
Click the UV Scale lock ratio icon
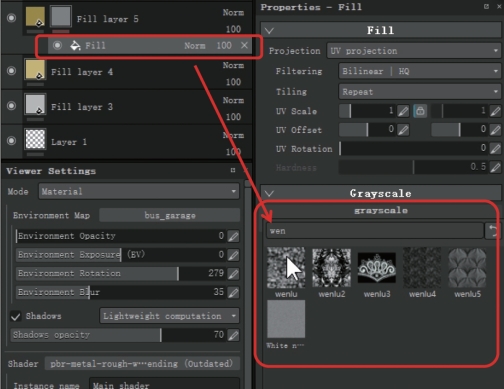(x=420, y=111)
